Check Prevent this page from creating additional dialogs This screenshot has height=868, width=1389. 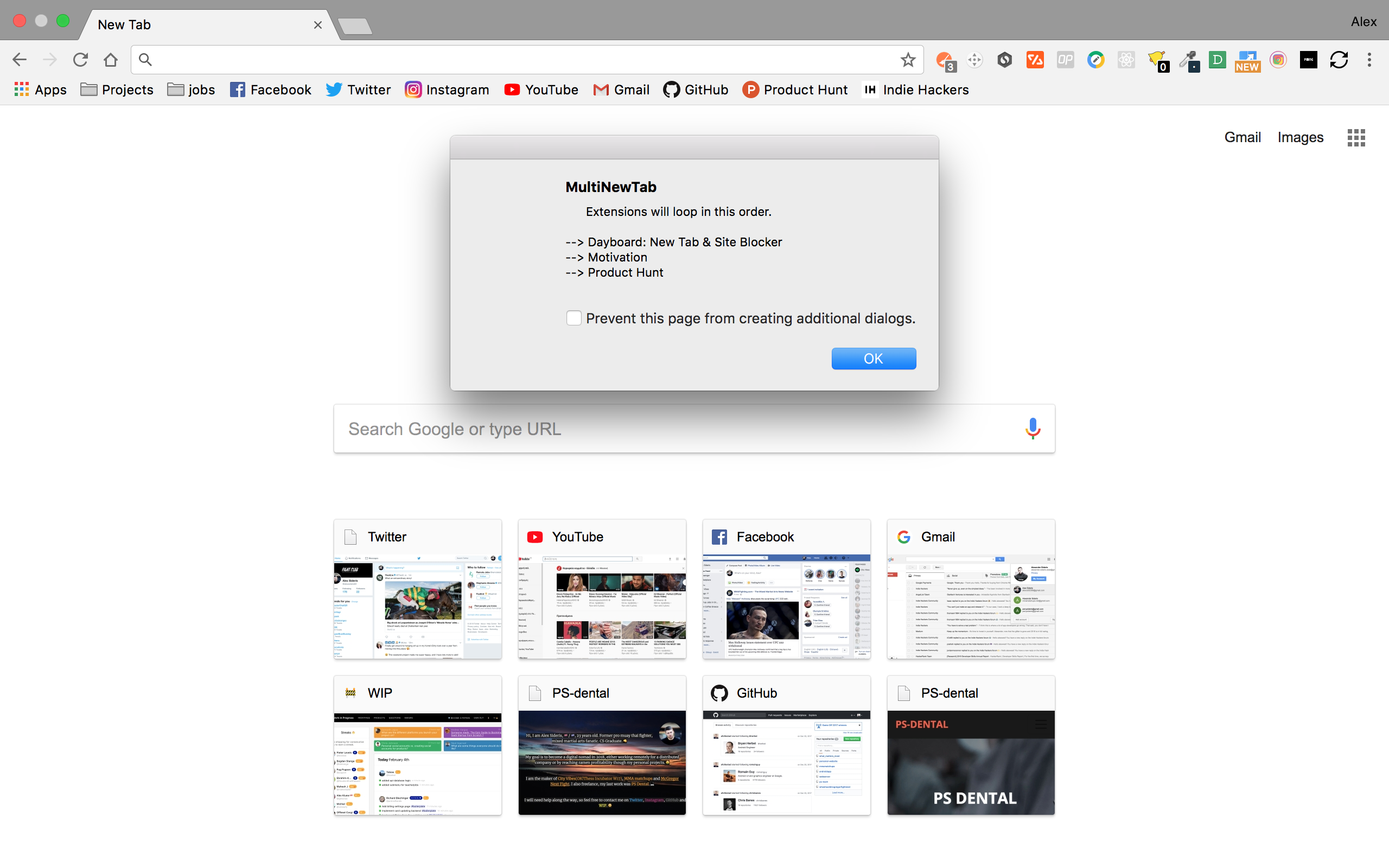pyautogui.click(x=574, y=317)
